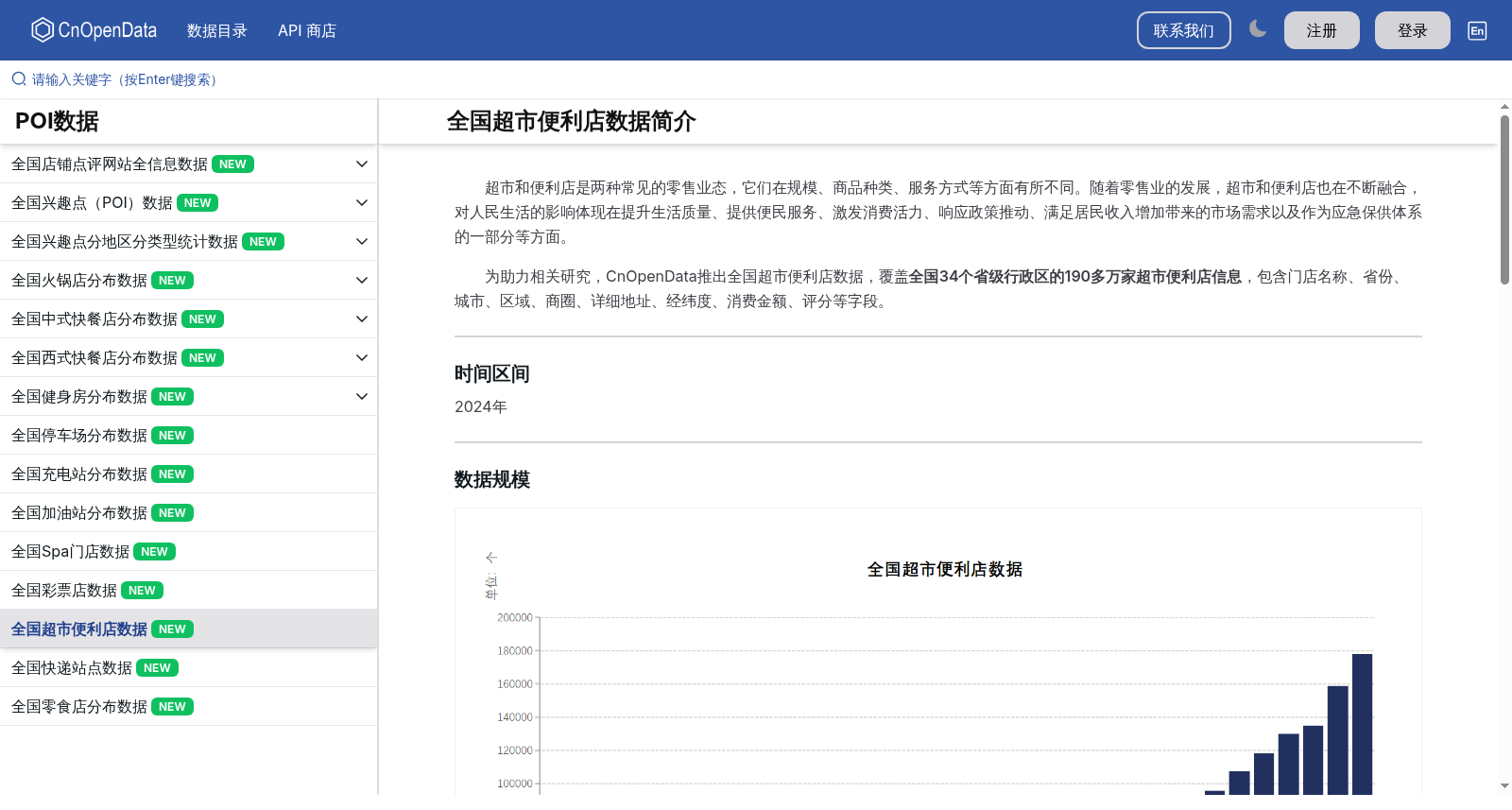Viewport: 1512px width, 810px height.
Task: Select 全国零食店分布数据 in sidebar
Action: click(188, 707)
